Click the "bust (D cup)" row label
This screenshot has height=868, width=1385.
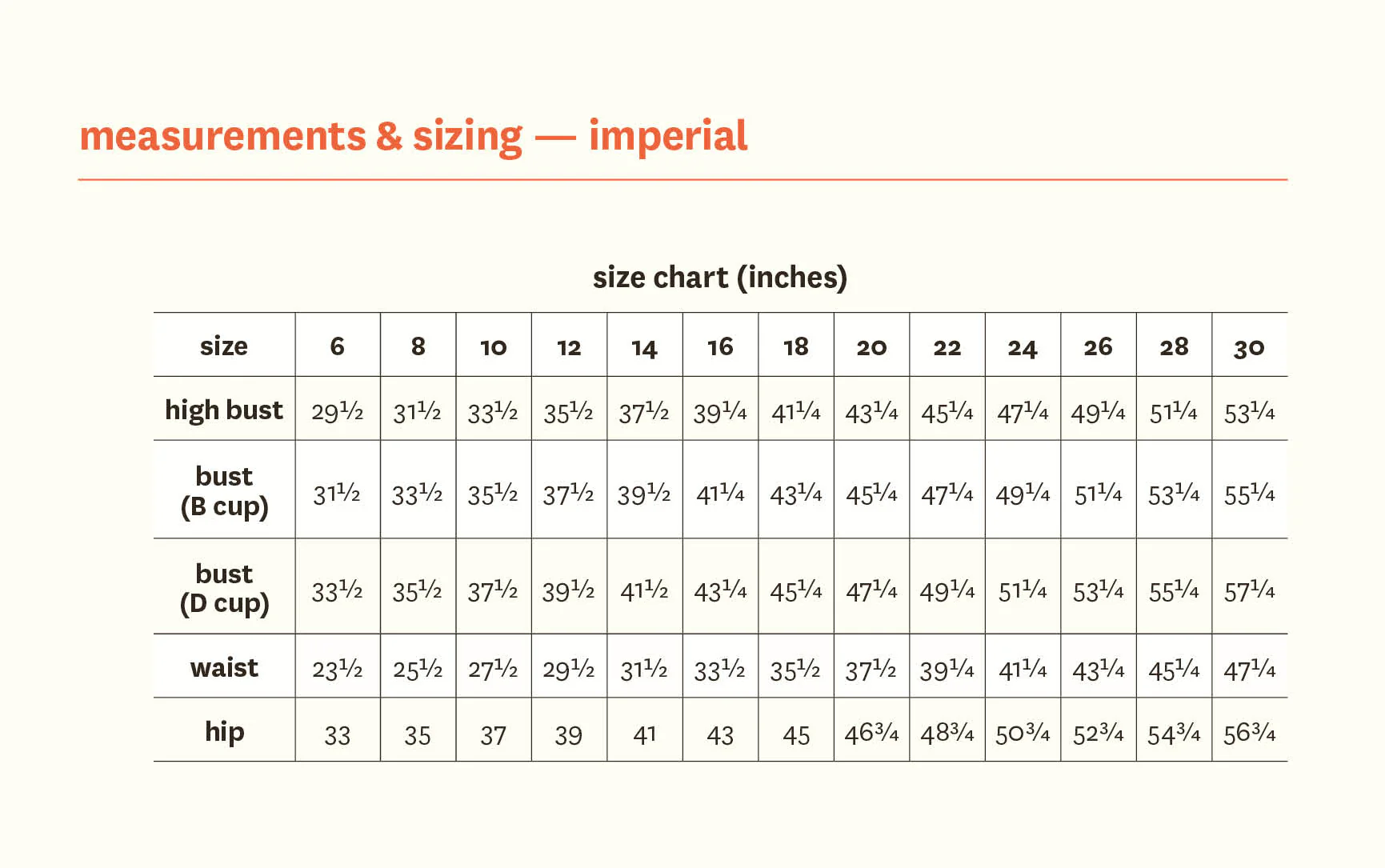point(224,588)
